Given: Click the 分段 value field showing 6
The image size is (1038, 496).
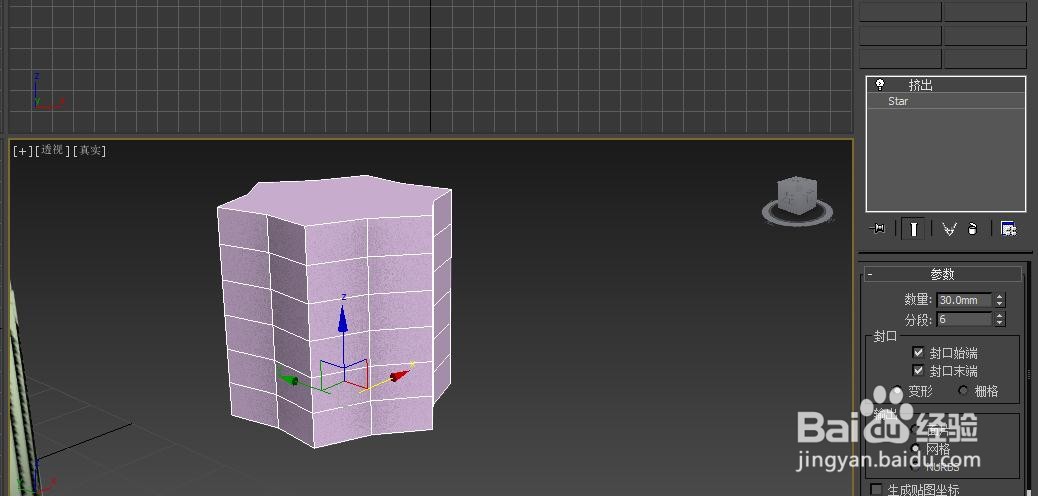Looking at the screenshot, I should (965, 319).
